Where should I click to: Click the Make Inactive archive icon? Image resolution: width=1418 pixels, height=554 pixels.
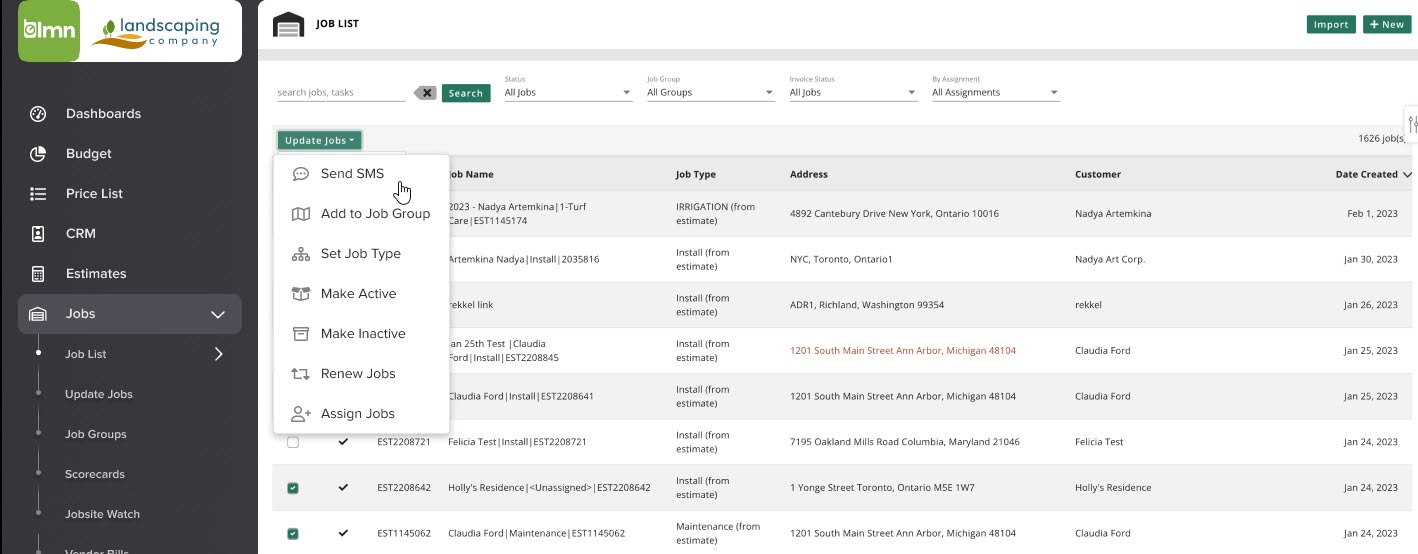click(x=300, y=334)
